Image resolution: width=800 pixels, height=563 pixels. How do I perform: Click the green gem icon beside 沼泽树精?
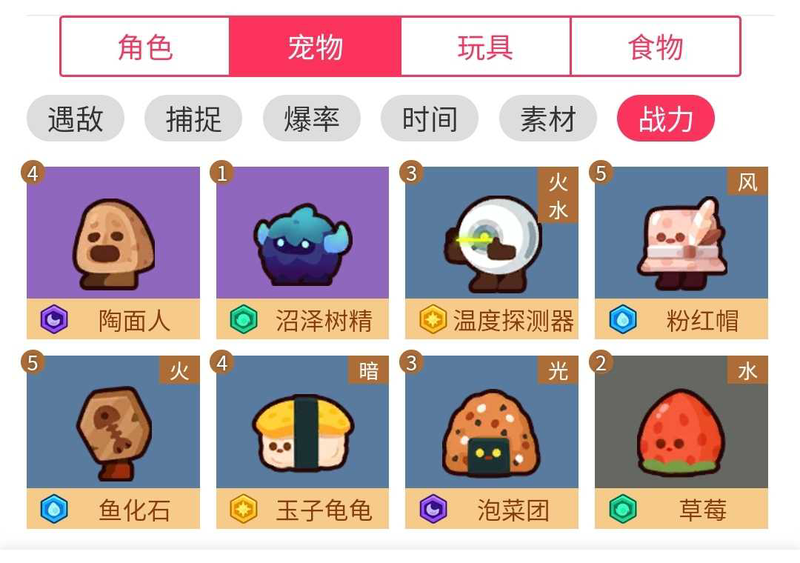(243, 320)
